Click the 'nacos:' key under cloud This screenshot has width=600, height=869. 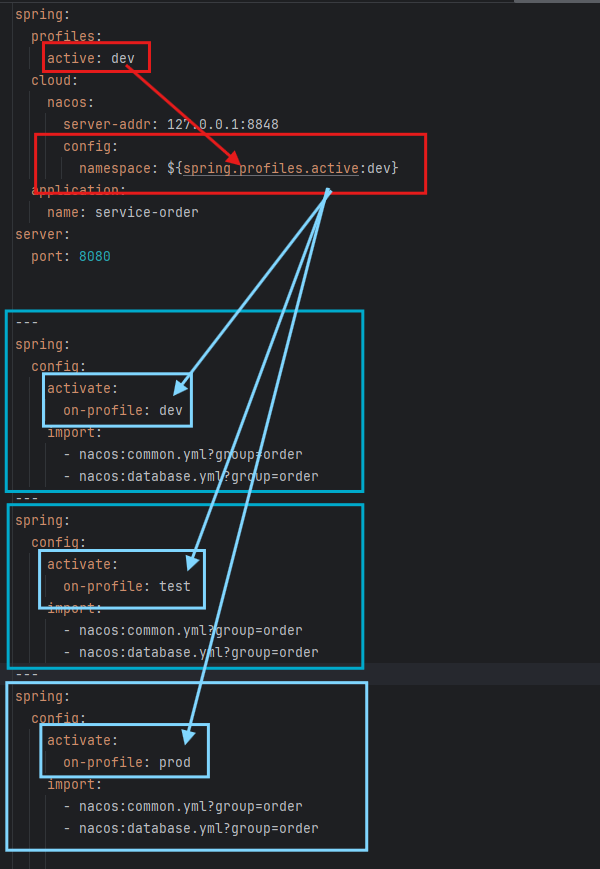(70, 102)
